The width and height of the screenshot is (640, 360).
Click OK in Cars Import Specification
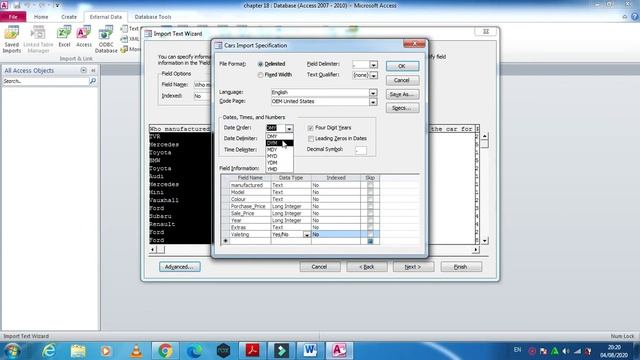point(402,66)
